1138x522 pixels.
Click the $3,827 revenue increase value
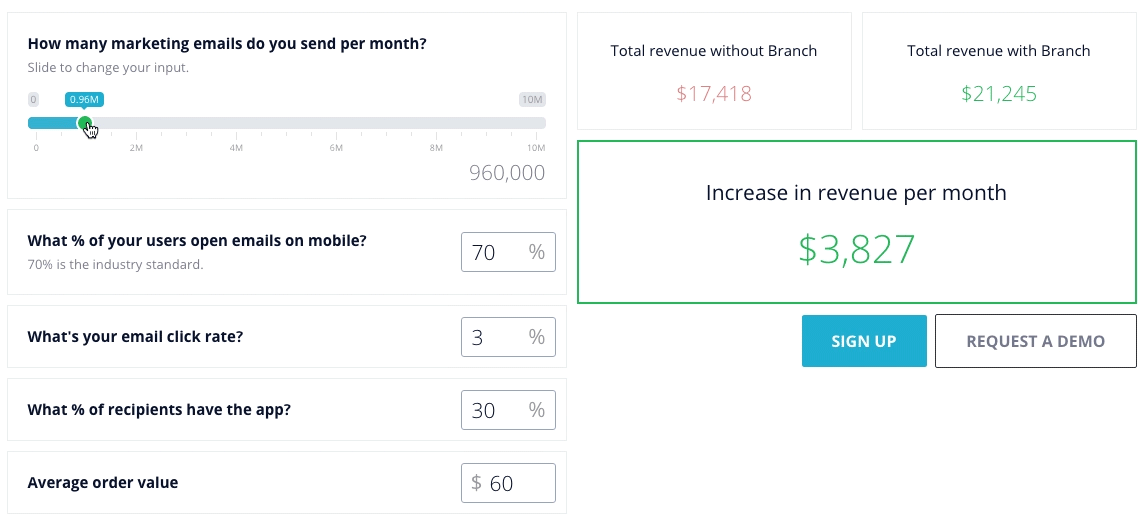pyautogui.click(x=857, y=249)
